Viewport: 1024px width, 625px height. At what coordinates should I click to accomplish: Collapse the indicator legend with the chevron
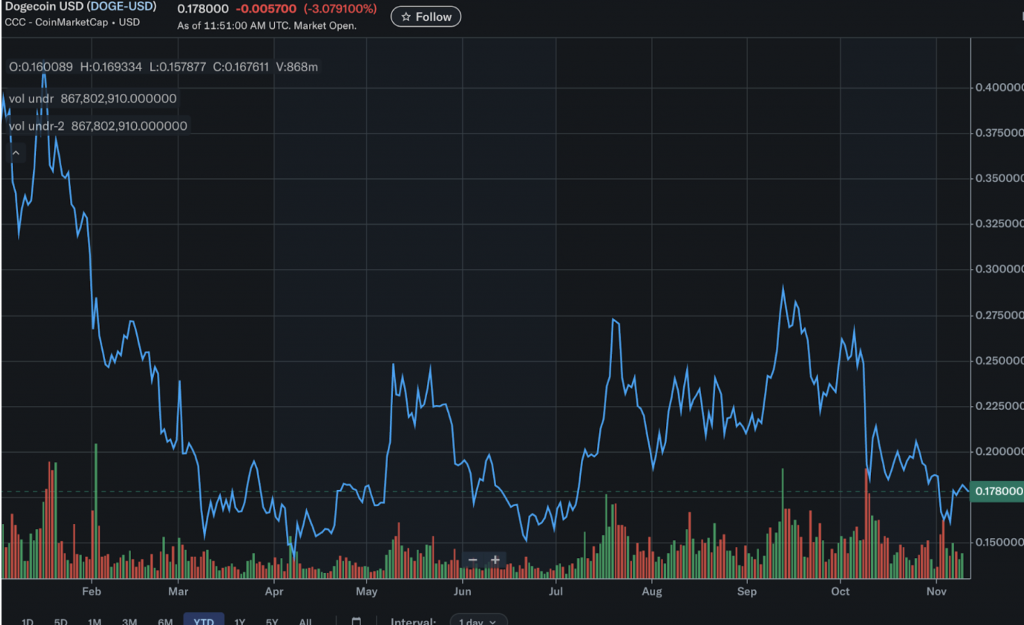[16, 153]
